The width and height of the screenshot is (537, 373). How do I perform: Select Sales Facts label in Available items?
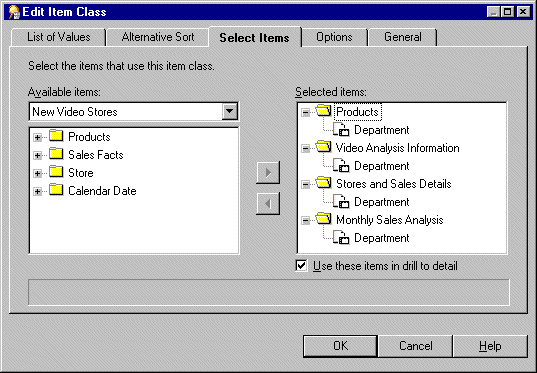[x=96, y=155]
